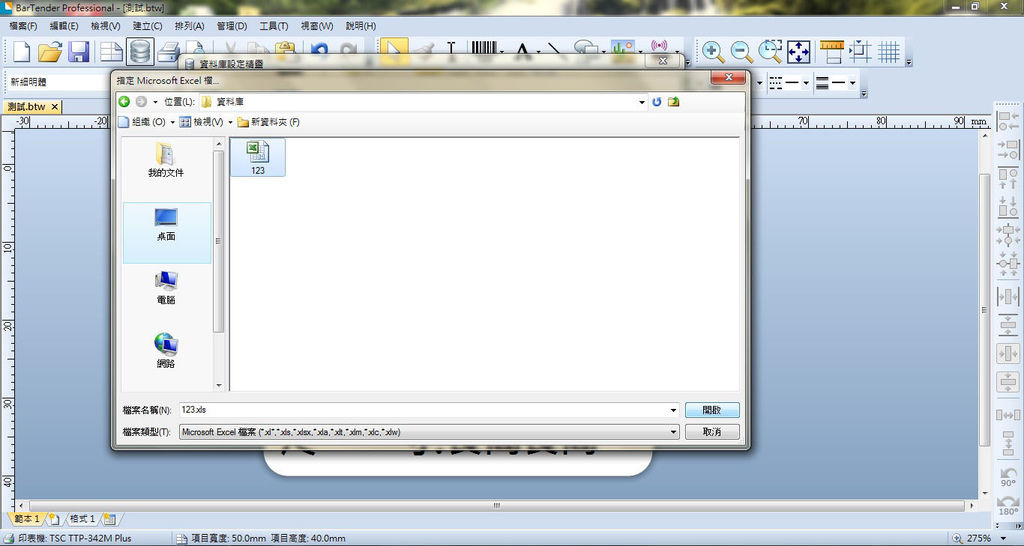Select the picture insertion tool
The height and width of the screenshot is (546, 1024).
click(x=622, y=50)
